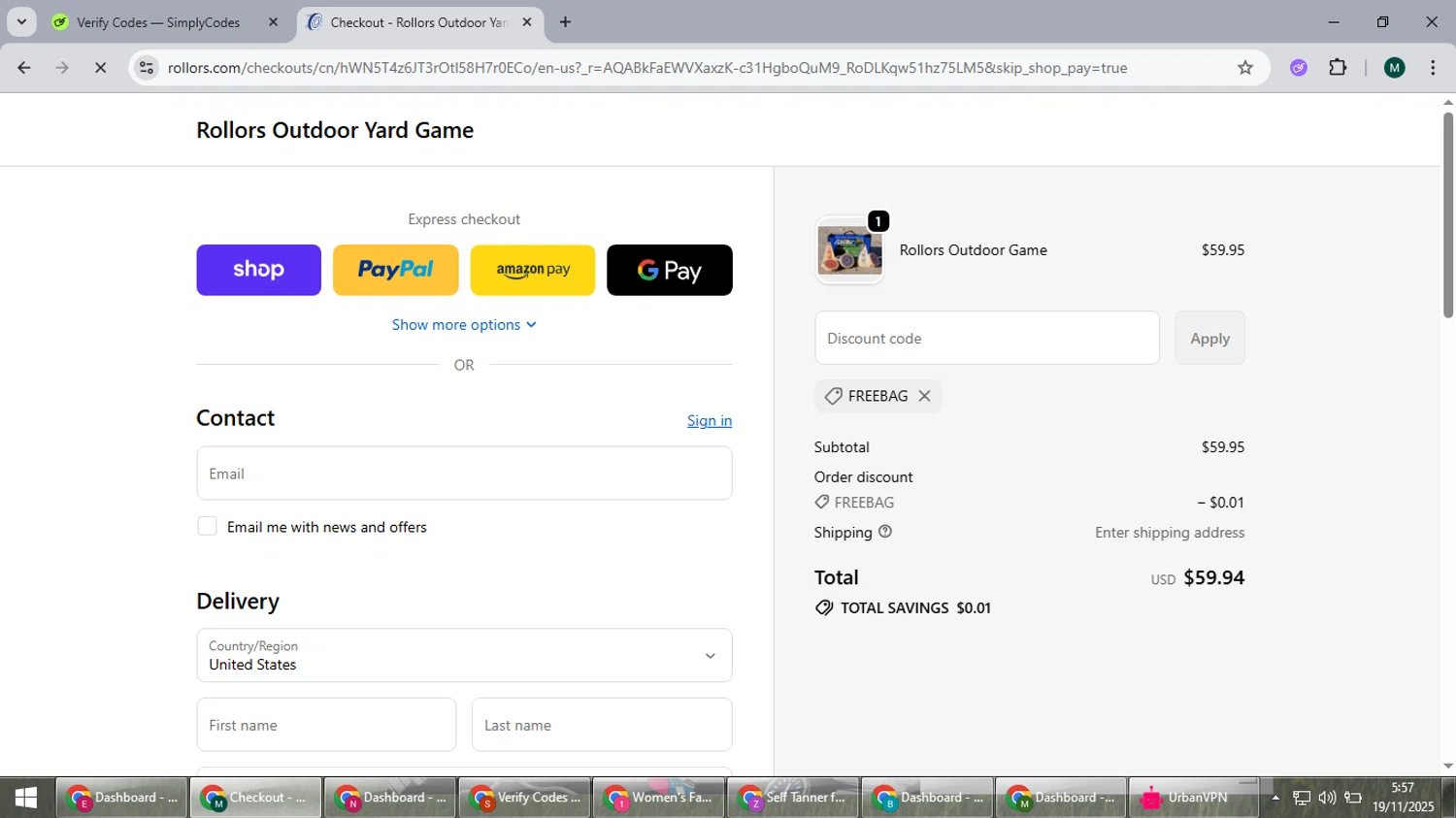Open the Windows Start menu
The height and width of the screenshot is (818, 1456).
click(26, 798)
